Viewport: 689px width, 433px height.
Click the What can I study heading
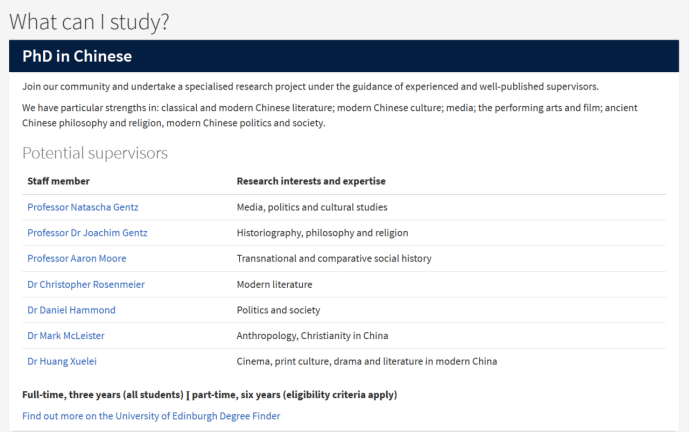click(89, 22)
